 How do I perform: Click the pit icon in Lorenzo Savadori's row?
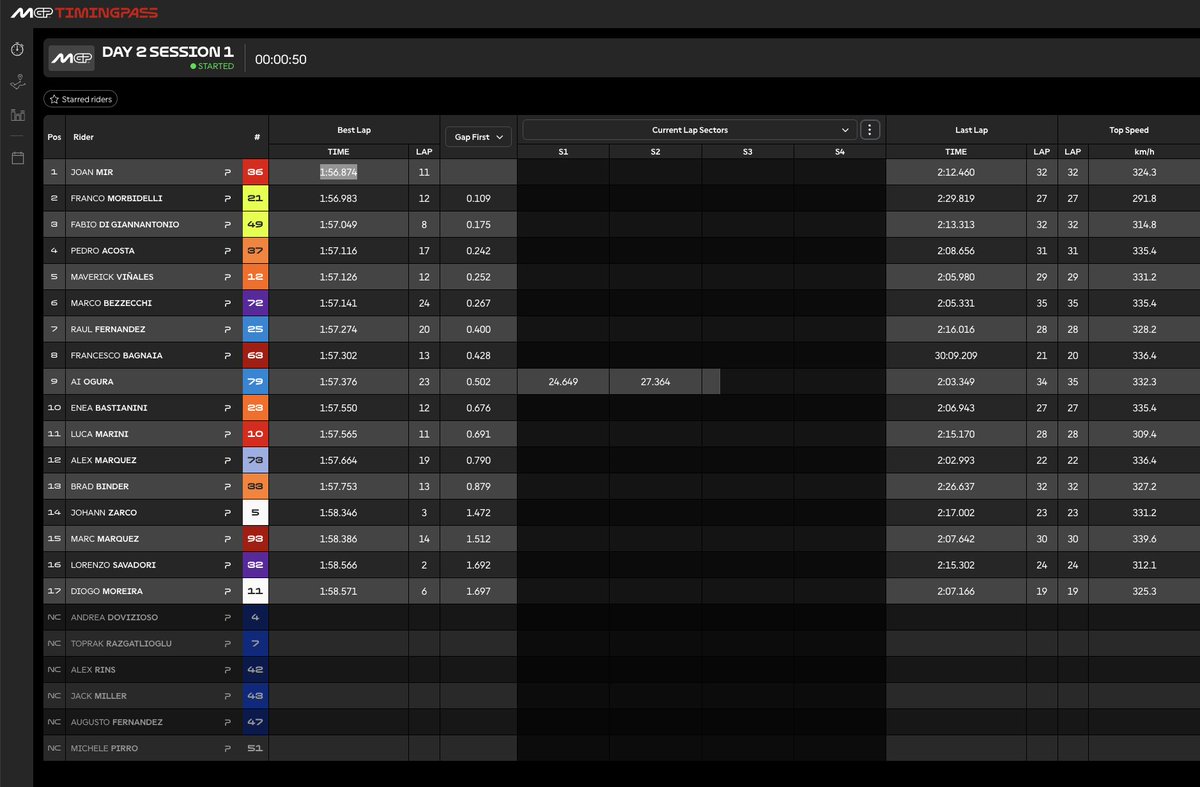(x=227, y=565)
